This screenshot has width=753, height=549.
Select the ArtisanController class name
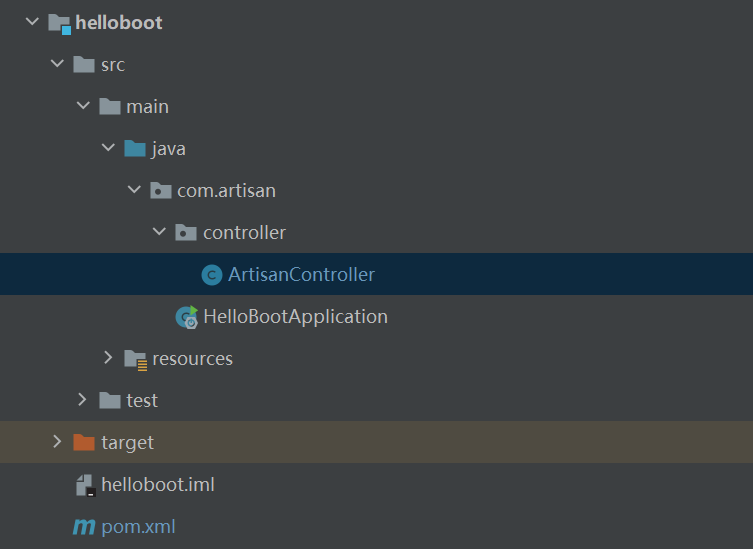pos(301,274)
